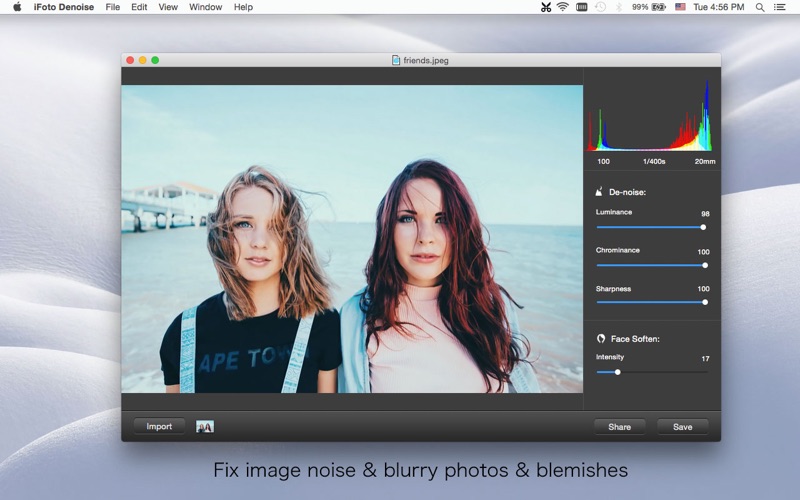
Task: Open the View menu
Action: (x=168, y=7)
